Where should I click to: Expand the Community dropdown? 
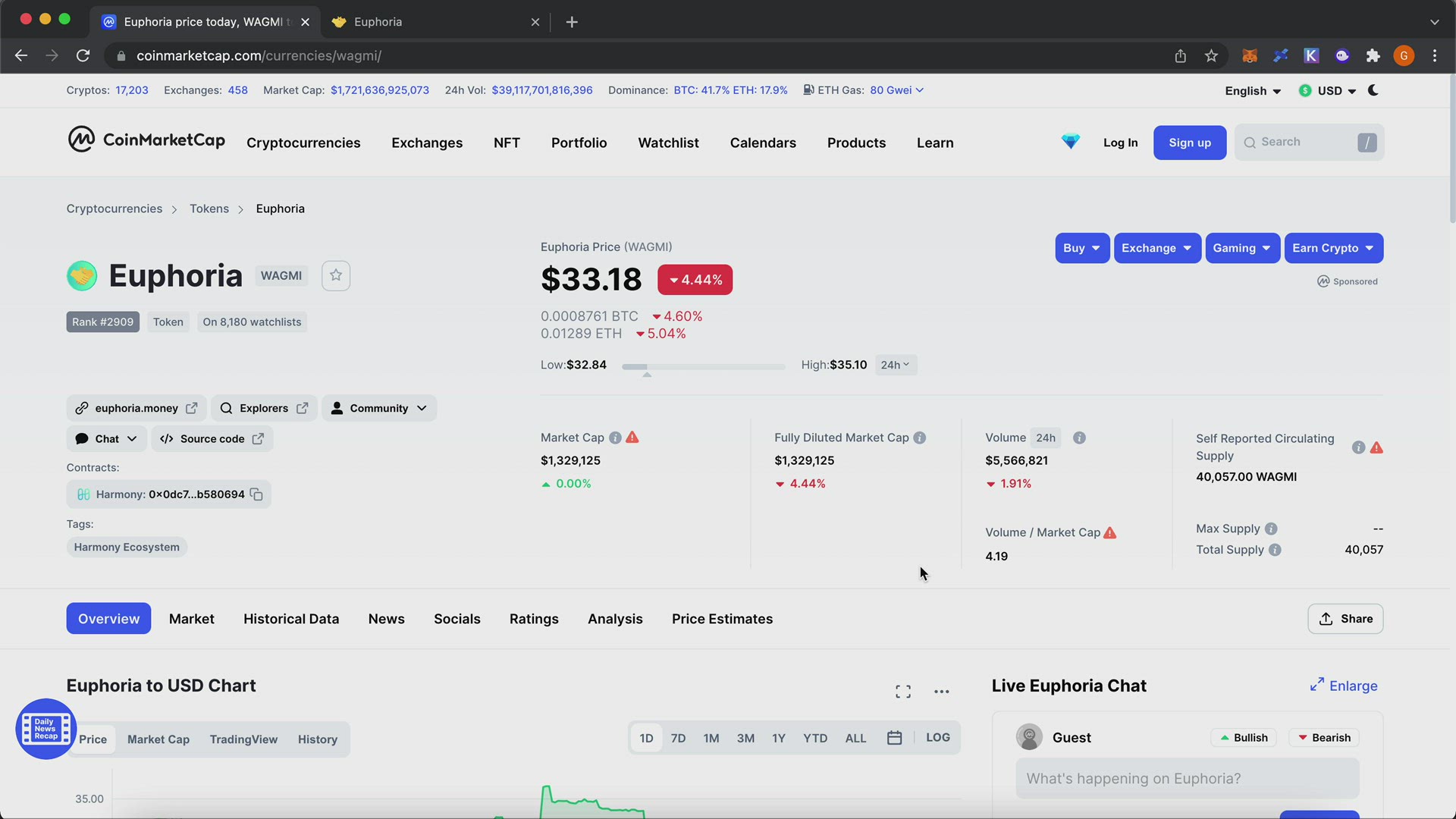pos(379,408)
